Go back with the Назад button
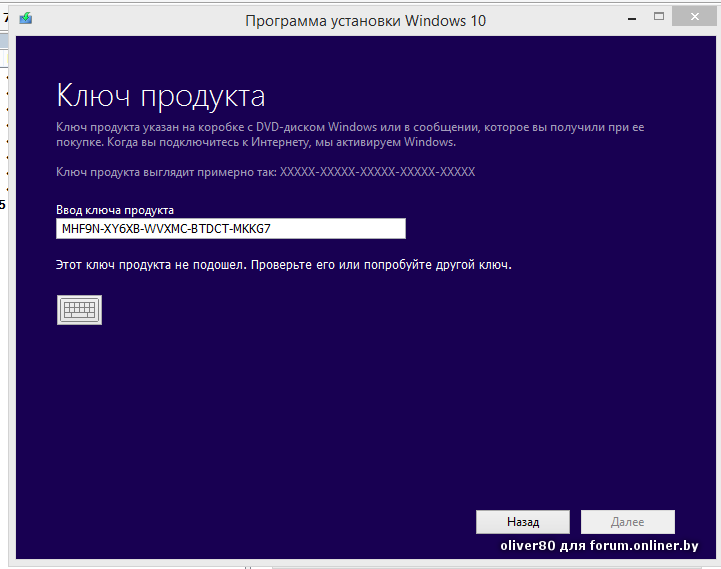Image resolution: width=721 pixels, height=569 pixels. click(x=523, y=522)
